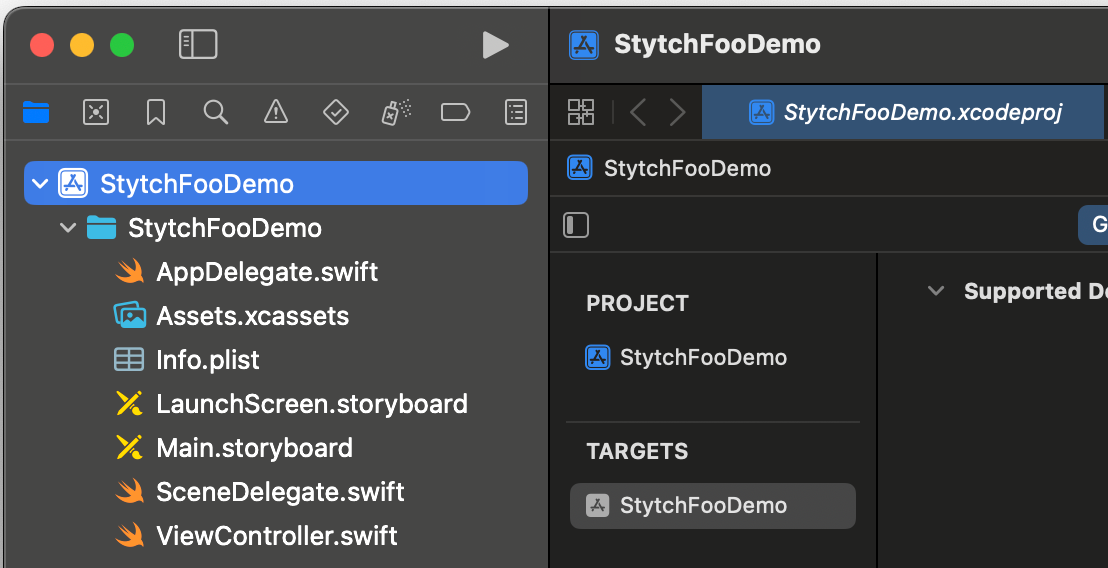1108x568 pixels.
Task: Click the PROJECT section header
Action: point(637,303)
